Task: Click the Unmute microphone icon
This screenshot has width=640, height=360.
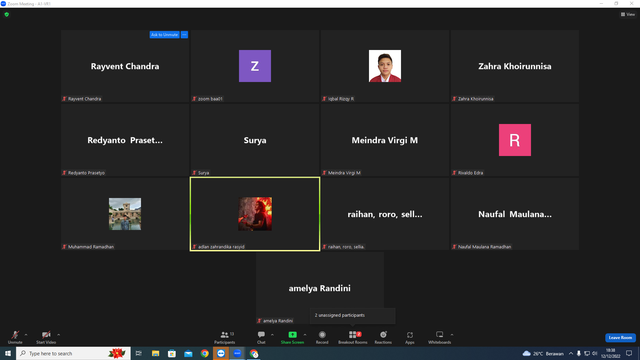Action: tap(15, 335)
